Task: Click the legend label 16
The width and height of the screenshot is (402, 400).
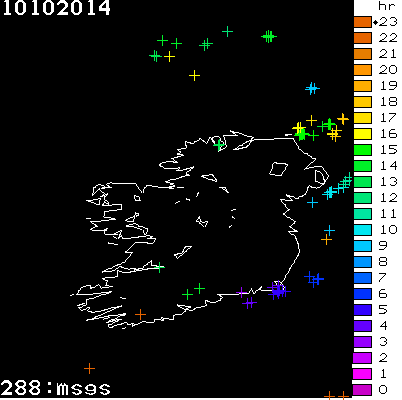Action: coord(388,134)
